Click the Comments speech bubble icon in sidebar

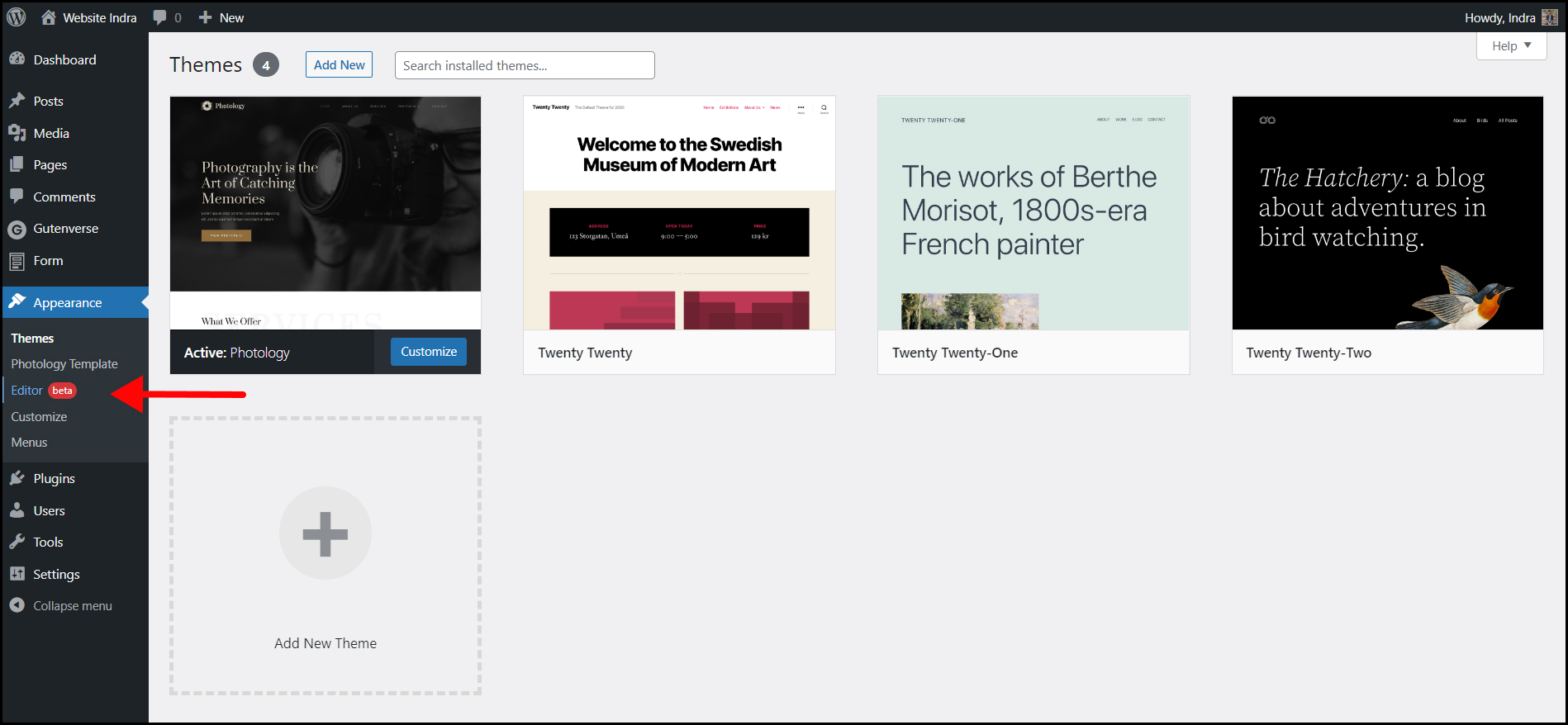17,197
